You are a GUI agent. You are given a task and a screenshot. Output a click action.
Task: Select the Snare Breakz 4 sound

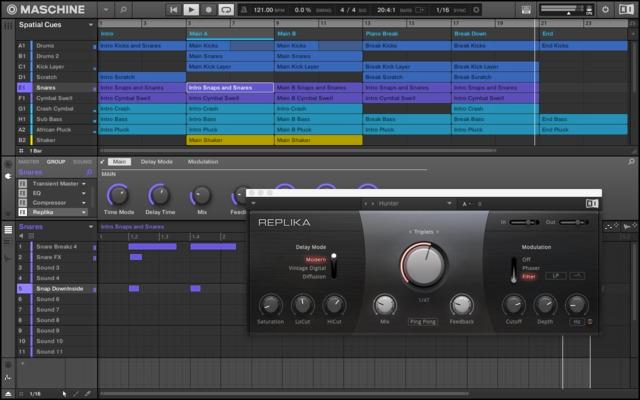[x=56, y=247]
